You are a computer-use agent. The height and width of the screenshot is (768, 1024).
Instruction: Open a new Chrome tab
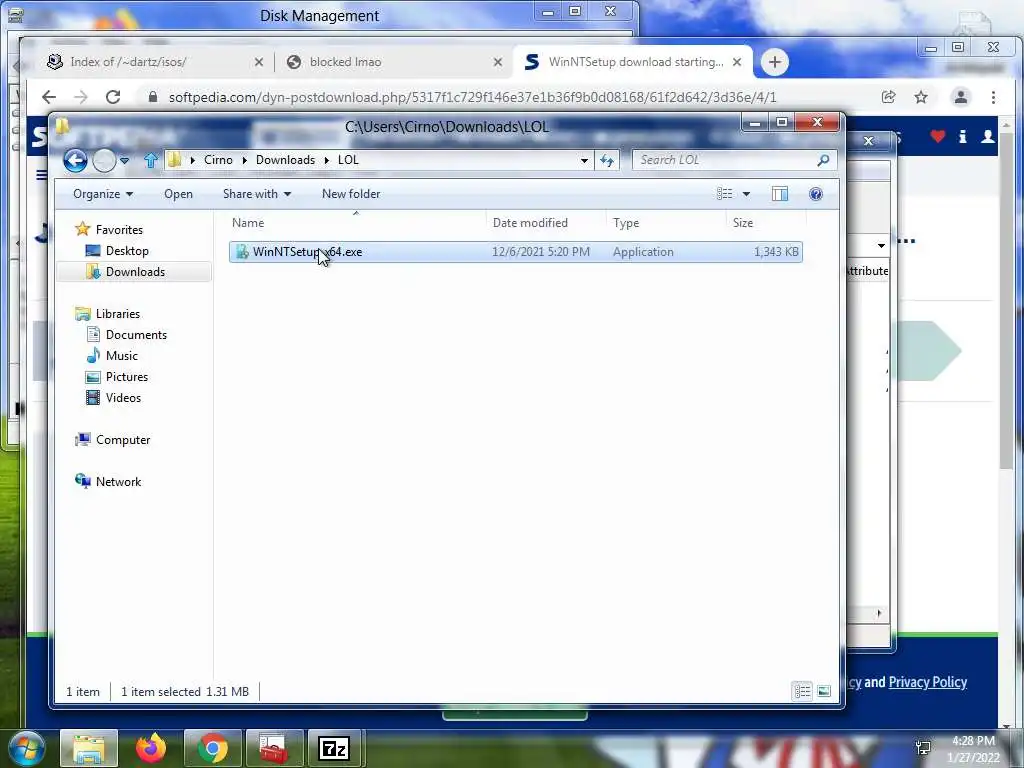click(775, 62)
